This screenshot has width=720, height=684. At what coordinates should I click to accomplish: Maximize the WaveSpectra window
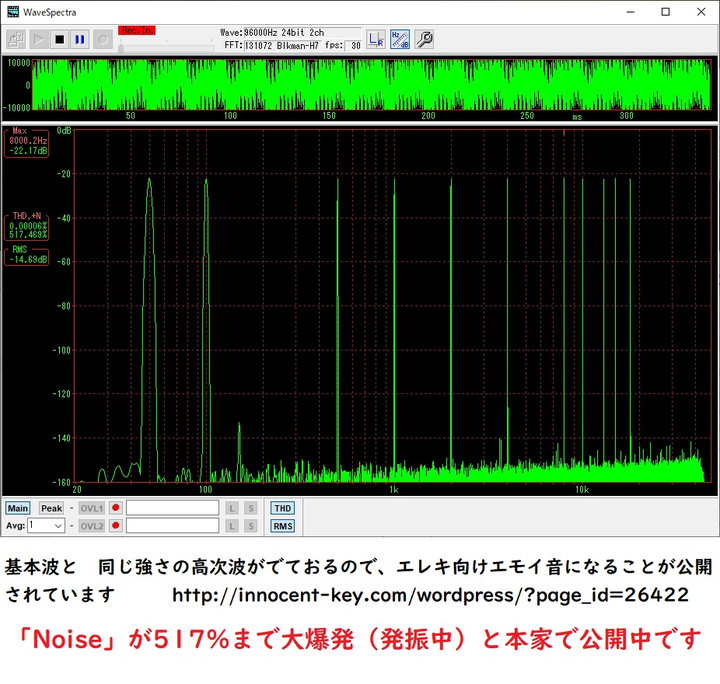click(x=665, y=12)
